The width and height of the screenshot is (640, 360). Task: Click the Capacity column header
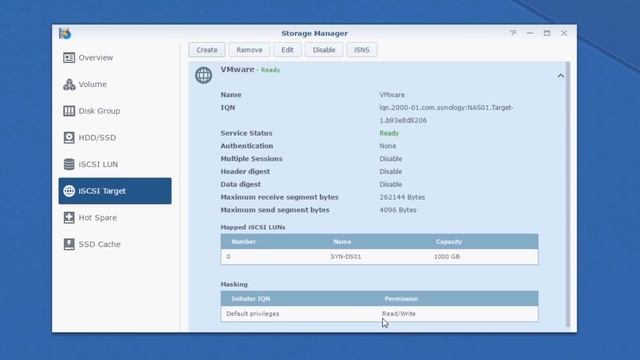tap(449, 242)
